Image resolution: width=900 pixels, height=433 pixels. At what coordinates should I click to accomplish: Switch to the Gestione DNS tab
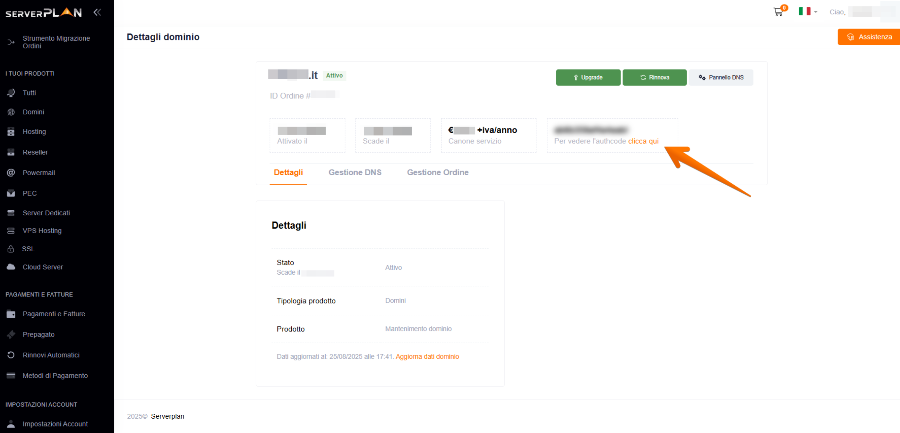[x=354, y=173]
